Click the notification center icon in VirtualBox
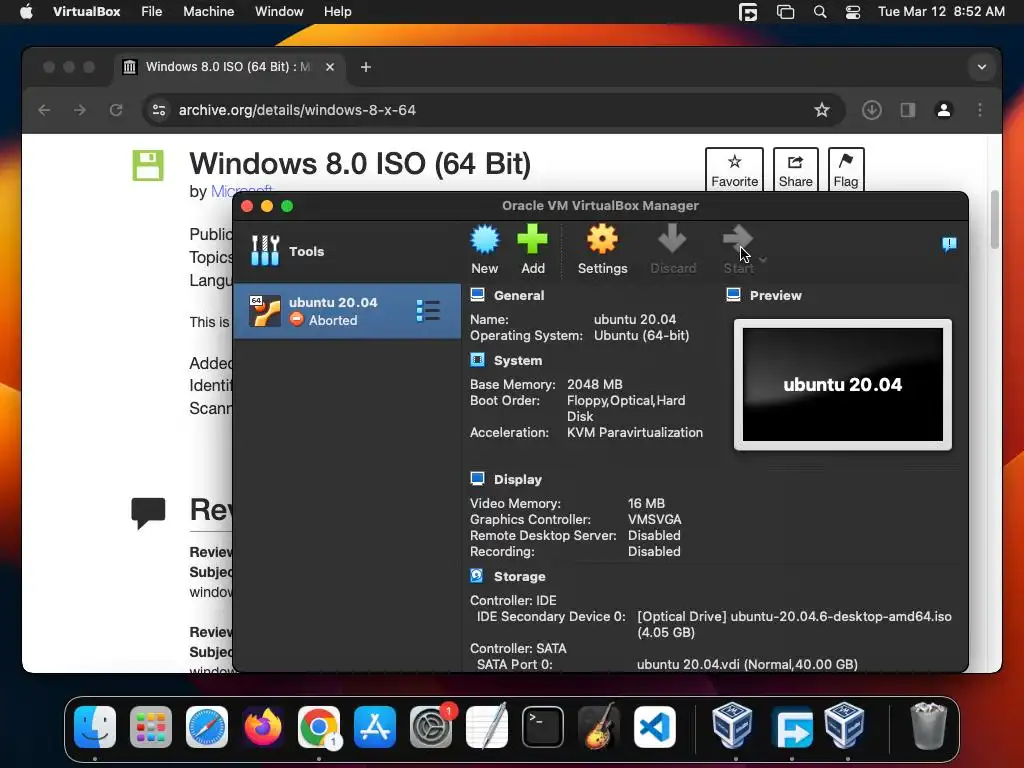This screenshot has height=768, width=1024. tap(949, 245)
